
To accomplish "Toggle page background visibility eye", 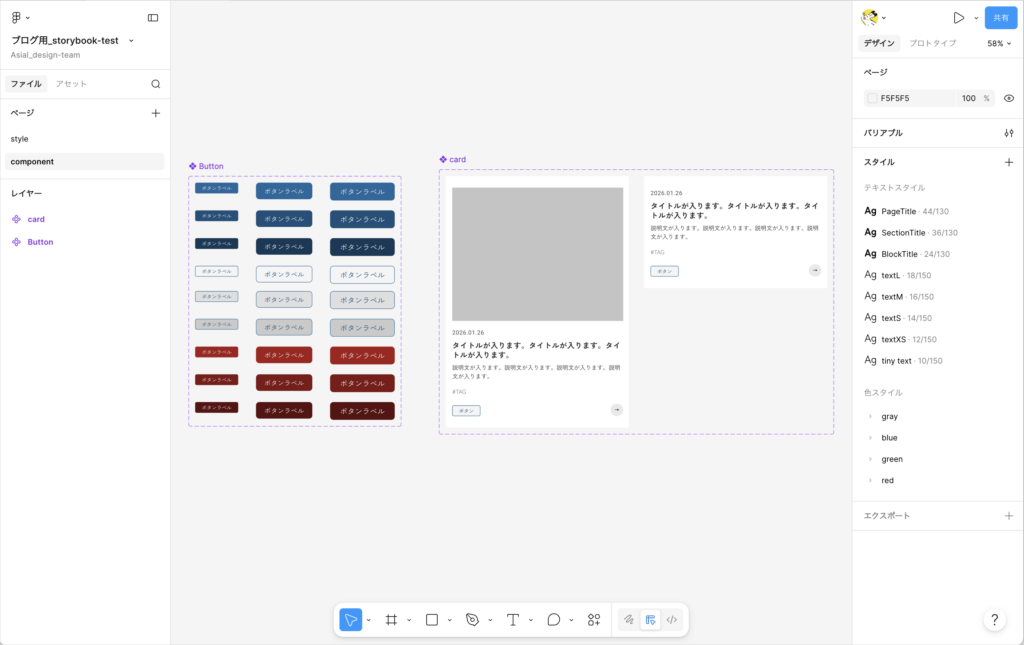I will [x=1009, y=99].
